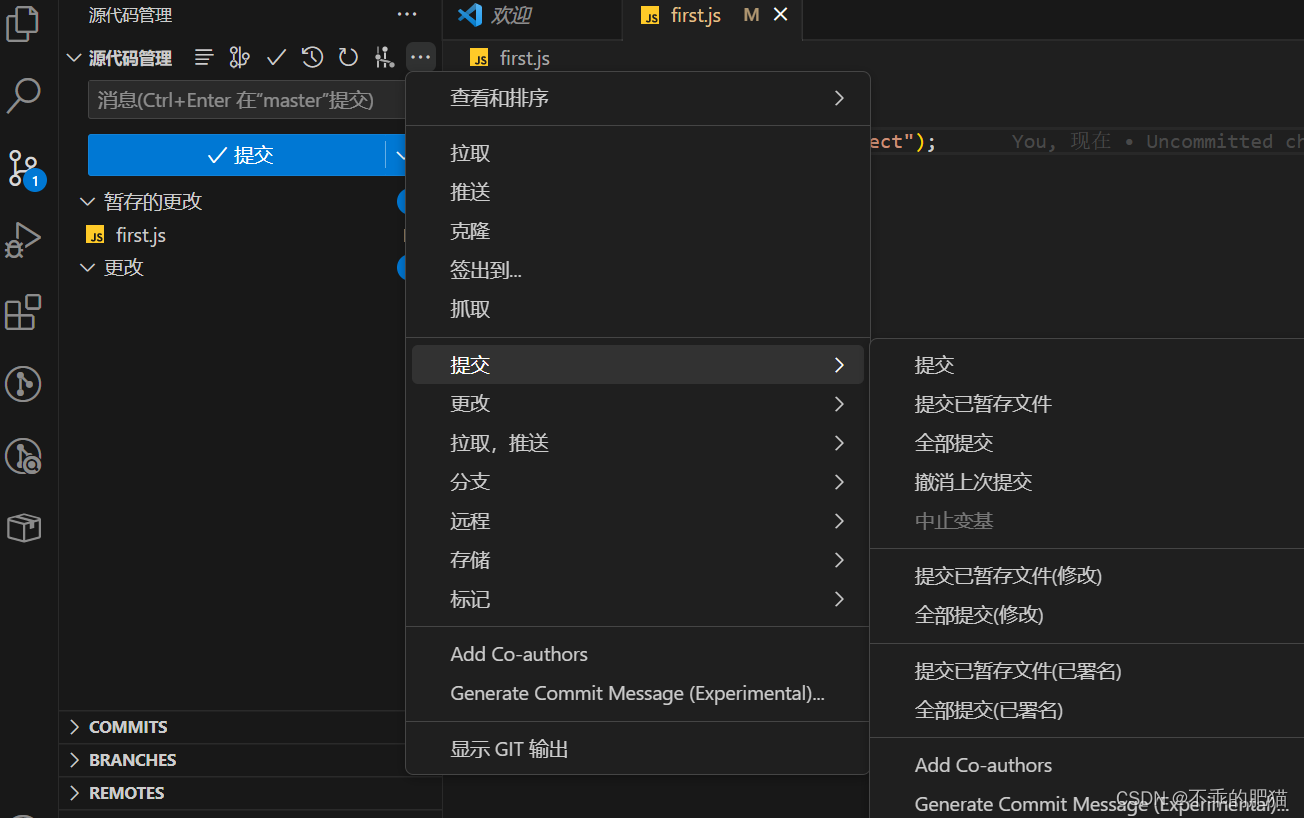Click the commit message input field
Screen dimensions: 1304x818
tap(247, 100)
